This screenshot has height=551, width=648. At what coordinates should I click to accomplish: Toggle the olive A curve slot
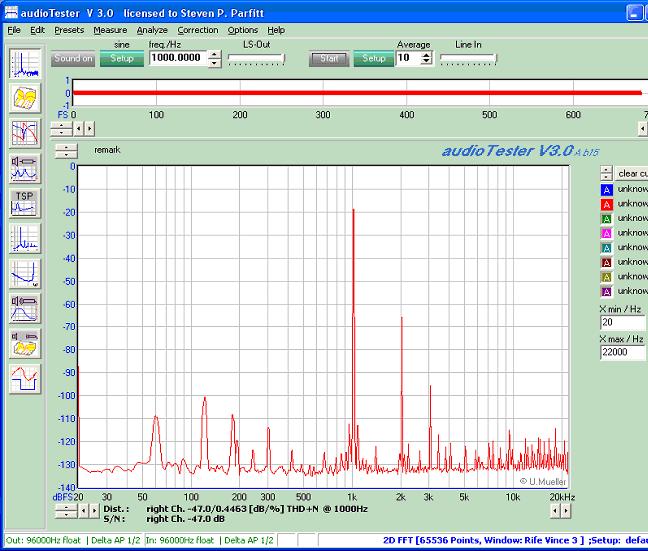pos(606,277)
